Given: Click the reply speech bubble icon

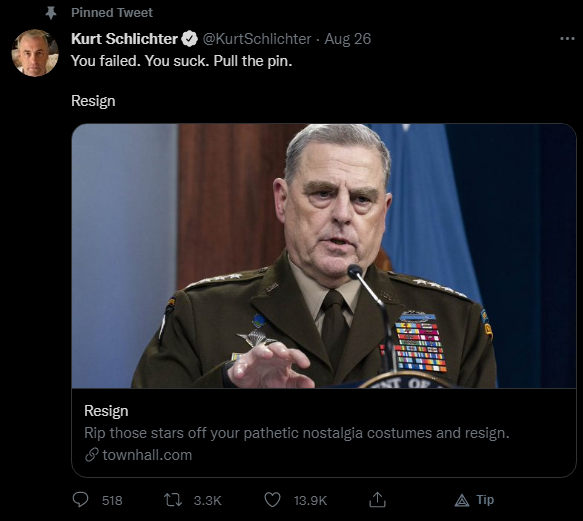Looking at the screenshot, I should [80, 499].
